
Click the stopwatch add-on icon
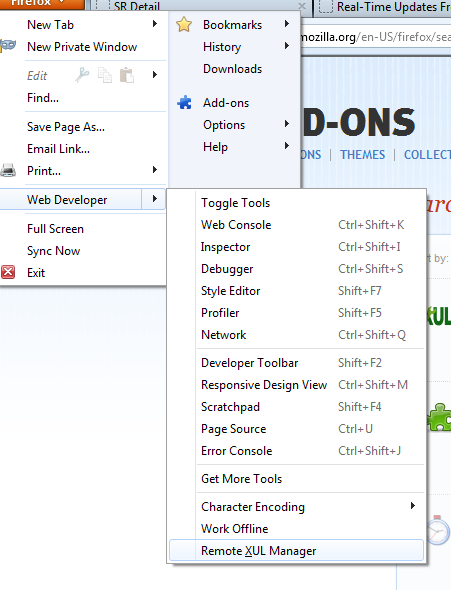point(438,530)
